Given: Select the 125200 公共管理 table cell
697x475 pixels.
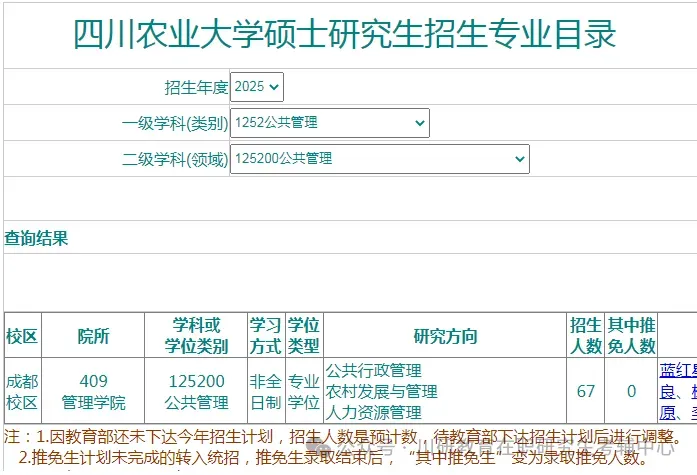Looking at the screenshot, I should pos(196,391).
